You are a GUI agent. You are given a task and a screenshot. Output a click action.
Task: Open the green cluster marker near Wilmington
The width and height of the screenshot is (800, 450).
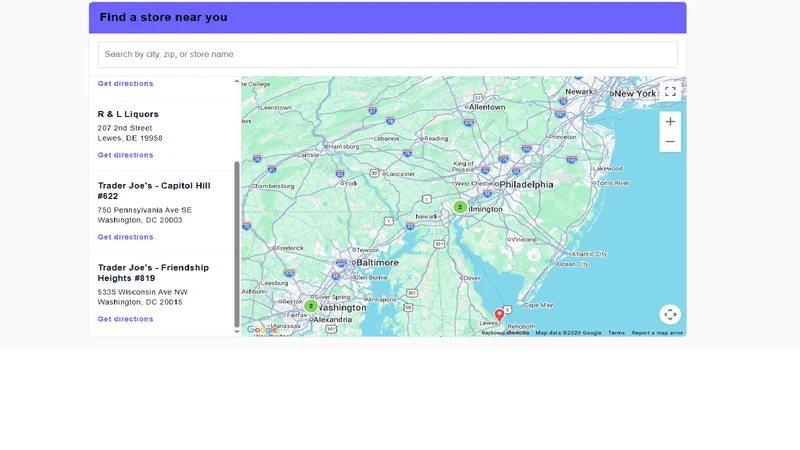pyautogui.click(x=460, y=207)
